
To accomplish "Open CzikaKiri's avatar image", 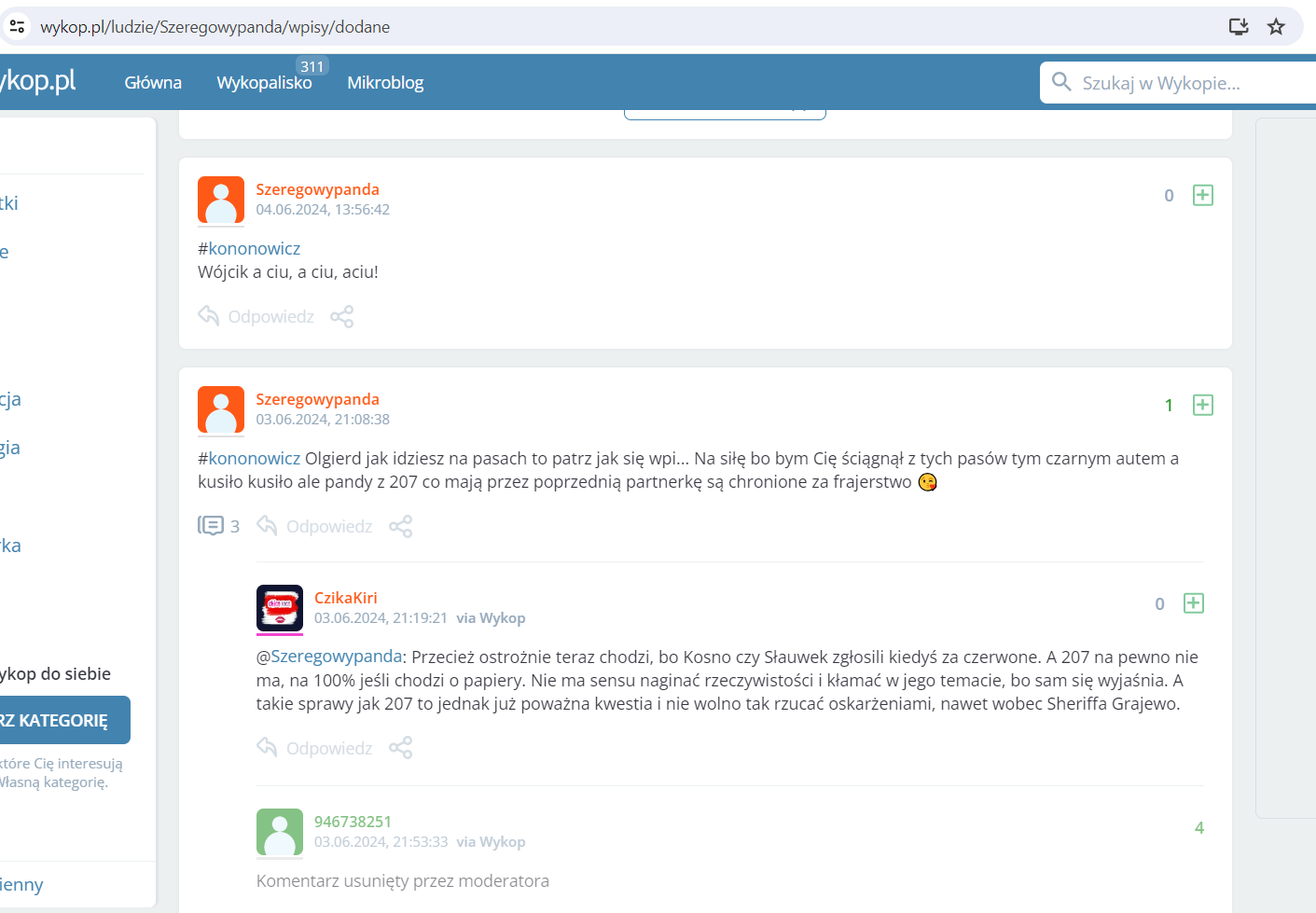I will (x=280, y=608).
